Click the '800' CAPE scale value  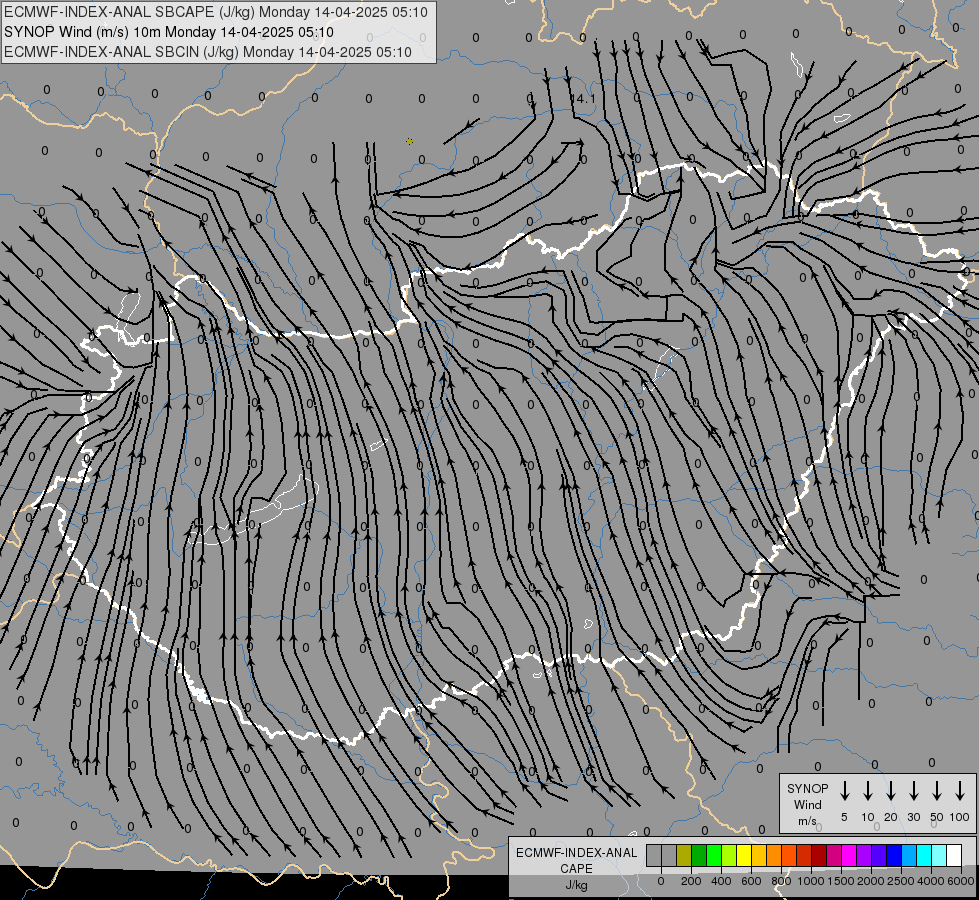pyautogui.click(x=781, y=881)
